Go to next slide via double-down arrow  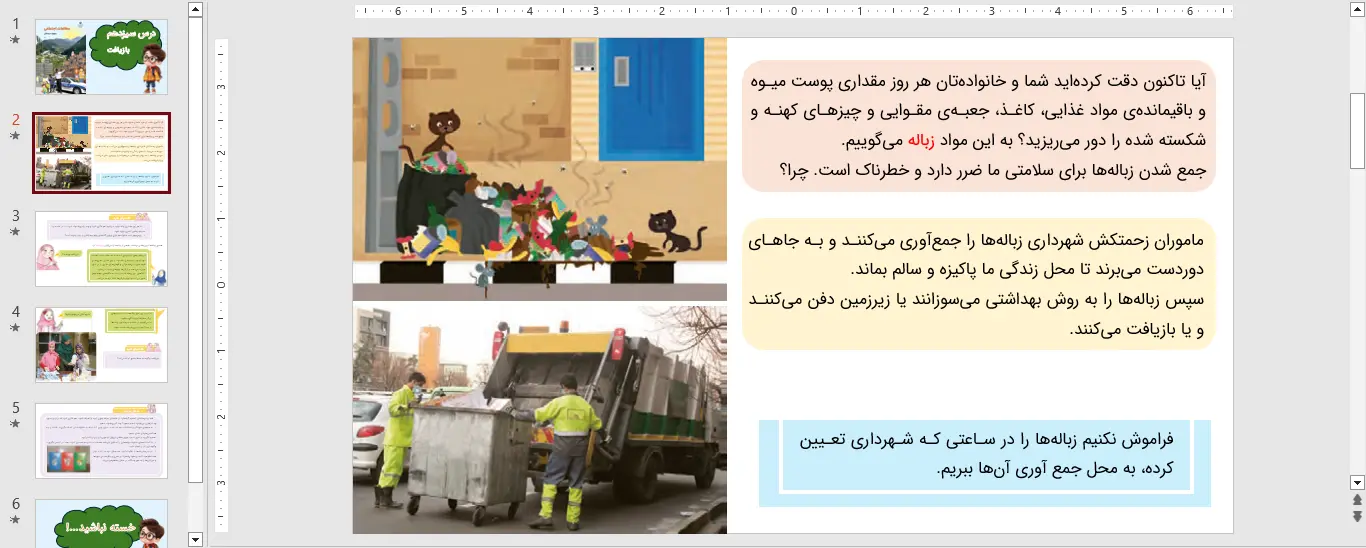[x=1357, y=516]
